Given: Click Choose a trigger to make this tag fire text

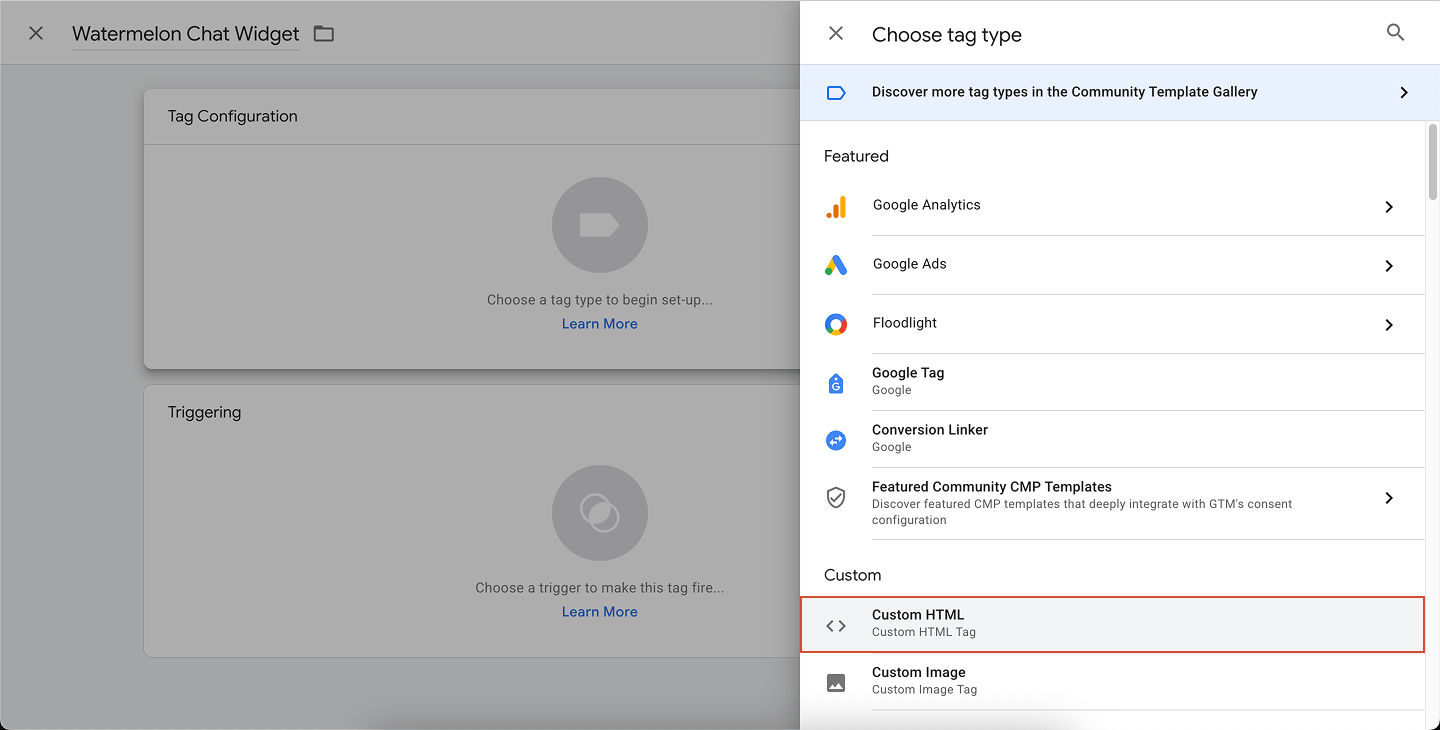Looking at the screenshot, I should tap(600, 588).
